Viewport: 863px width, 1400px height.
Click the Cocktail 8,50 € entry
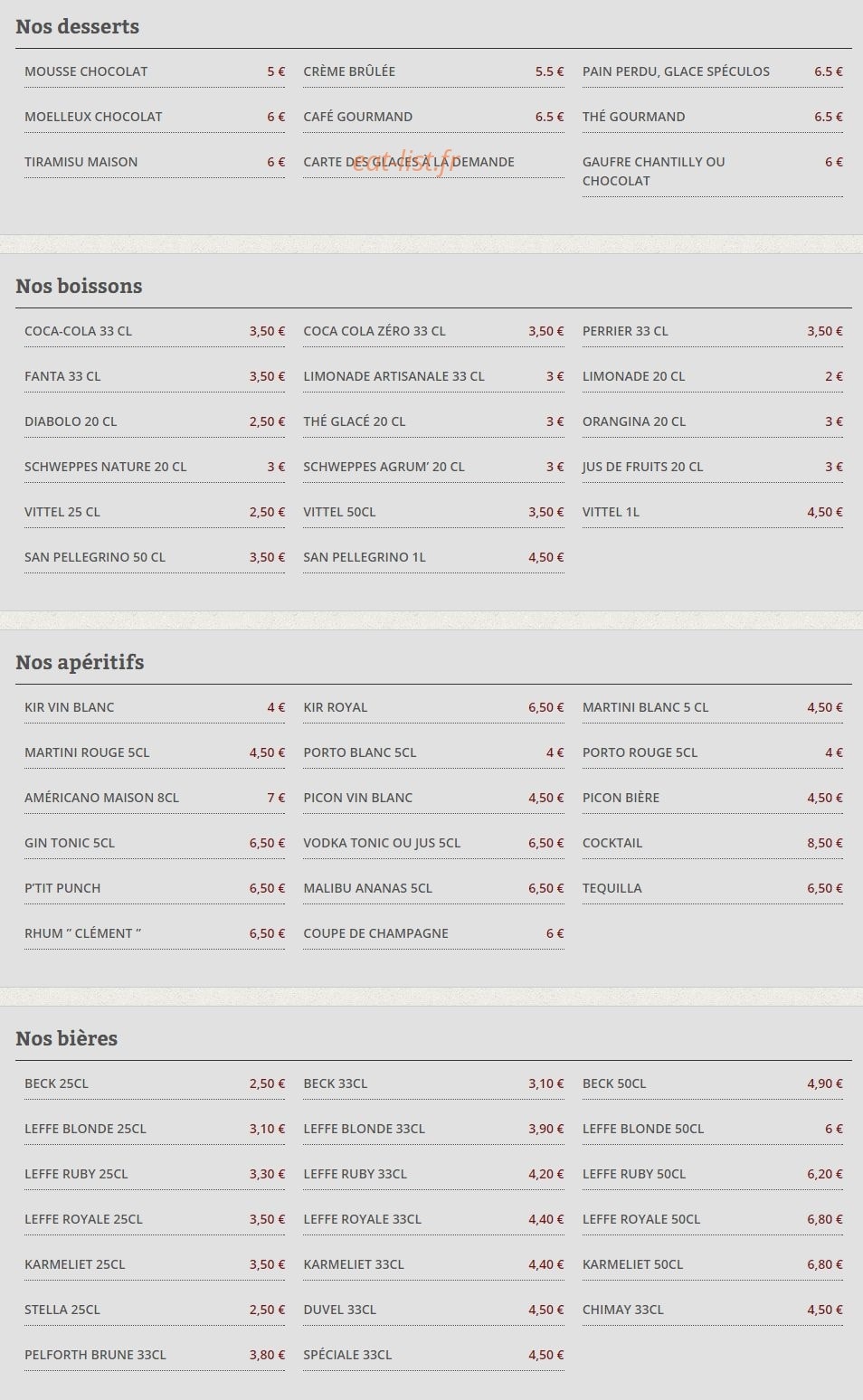[x=713, y=843]
